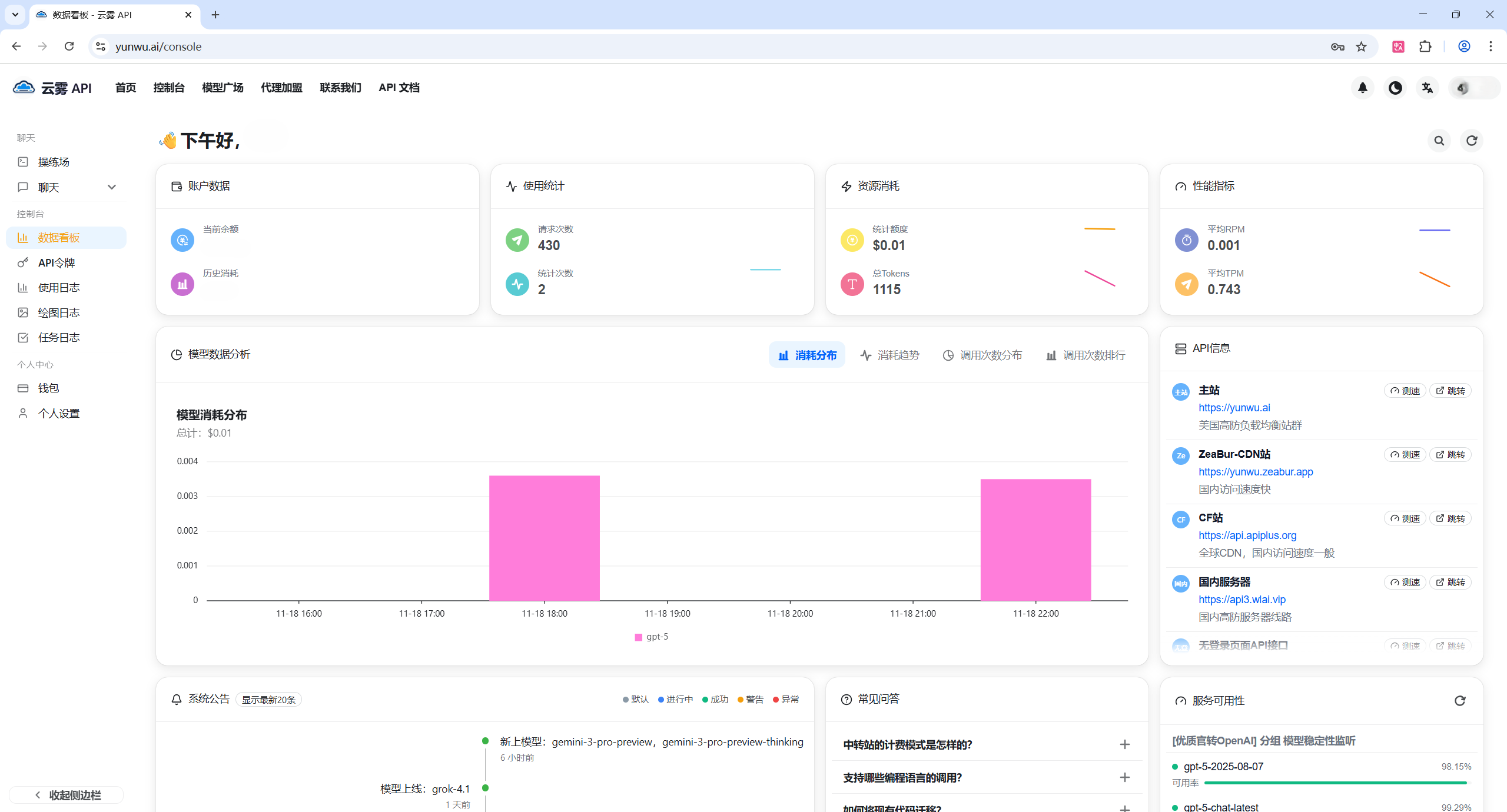Open the https://yunwu.ai link
The image size is (1507, 812).
tap(1234, 407)
